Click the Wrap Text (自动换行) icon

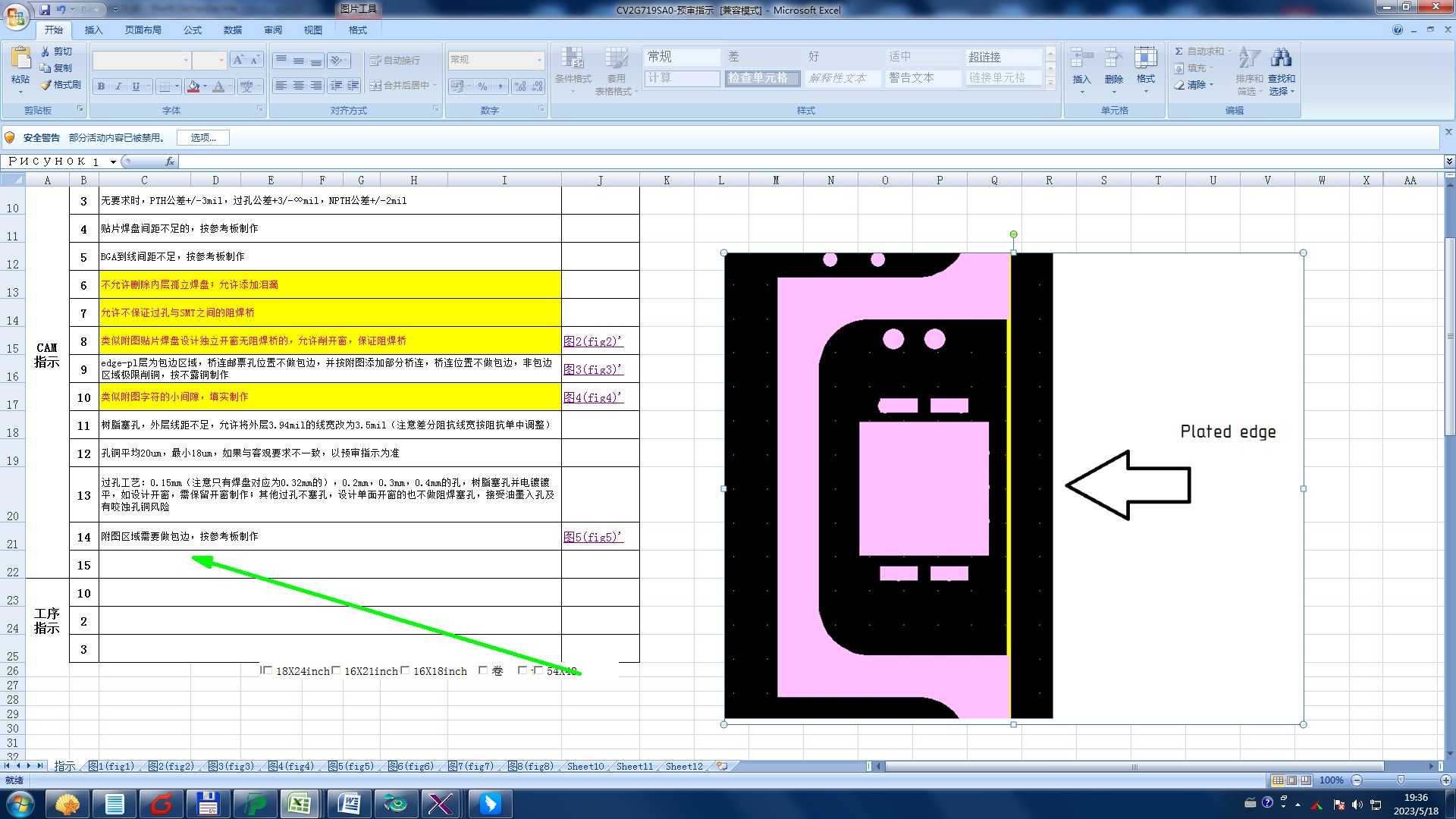pyautogui.click(x=375, y=61)
